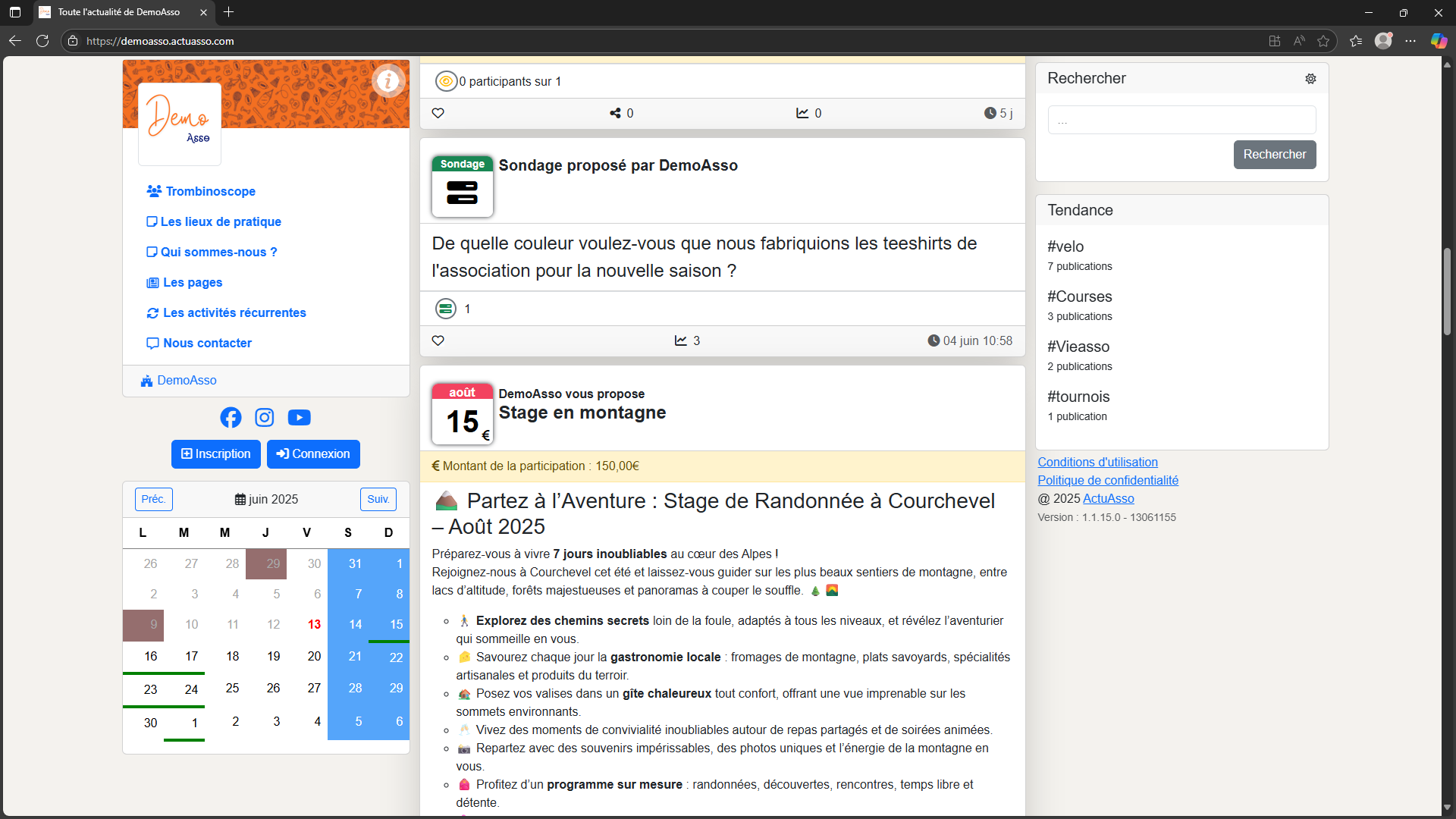The height and width of the screenshot is (819, 1456).
Task: Toggle the participants eye indicator
Action: click(x=447, y=80)
